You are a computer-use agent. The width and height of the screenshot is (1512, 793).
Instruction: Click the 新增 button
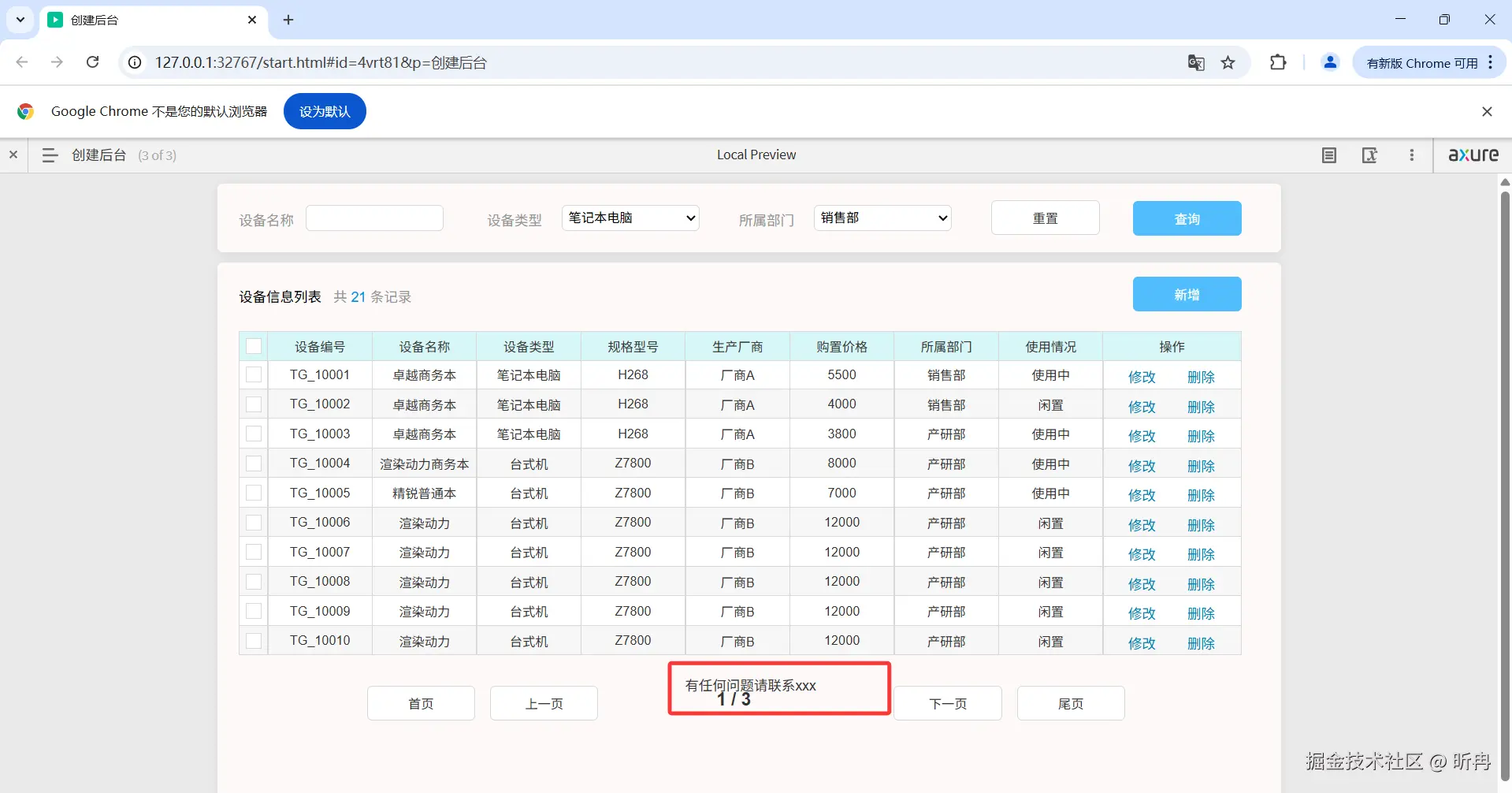[x=1187, y=294]
